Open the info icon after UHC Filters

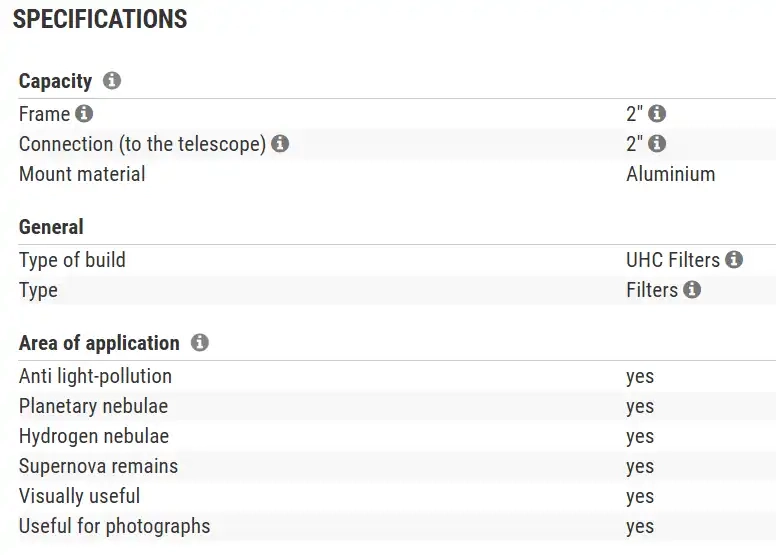[734, 260]
